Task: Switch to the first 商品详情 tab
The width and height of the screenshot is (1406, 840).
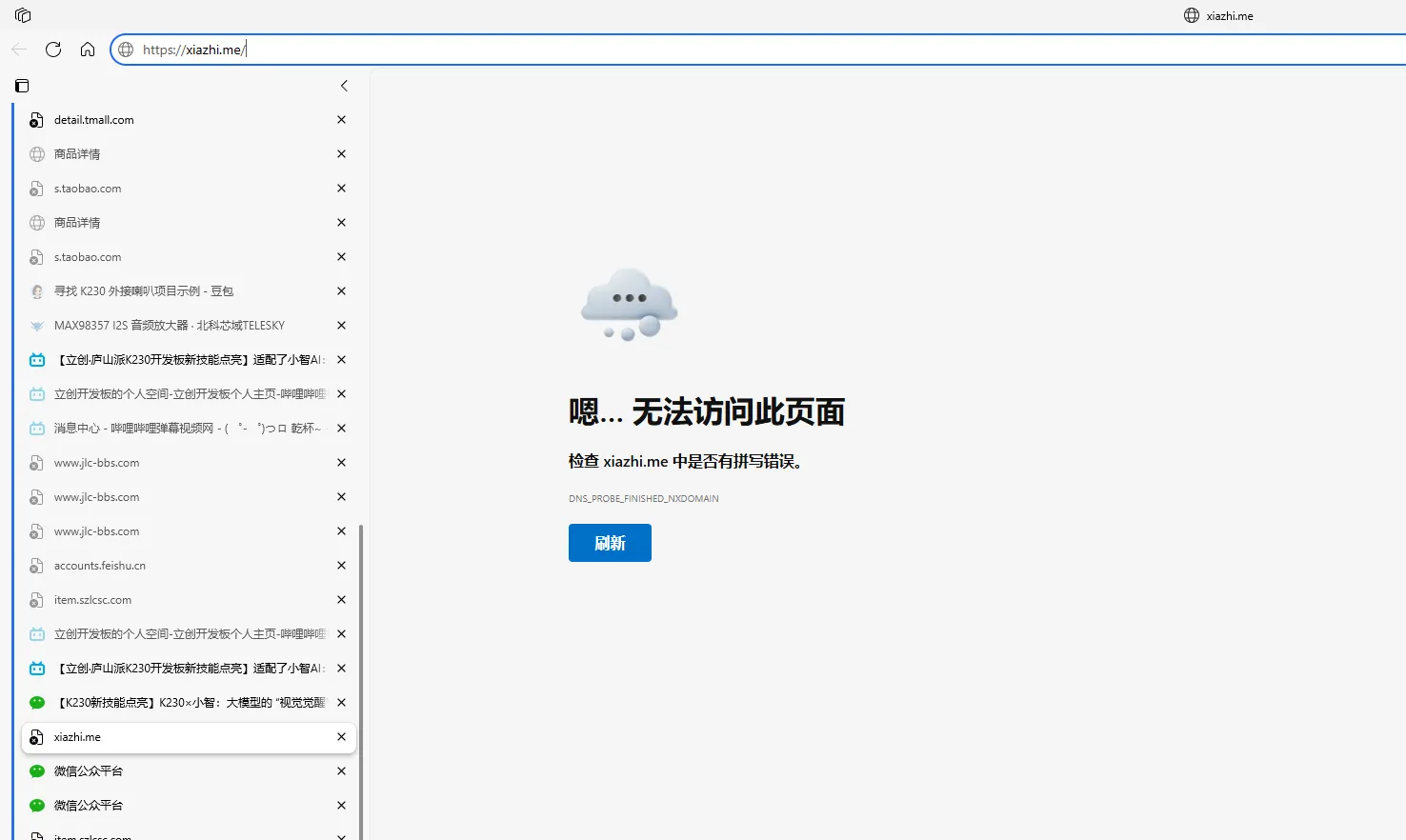Action: 143,153
